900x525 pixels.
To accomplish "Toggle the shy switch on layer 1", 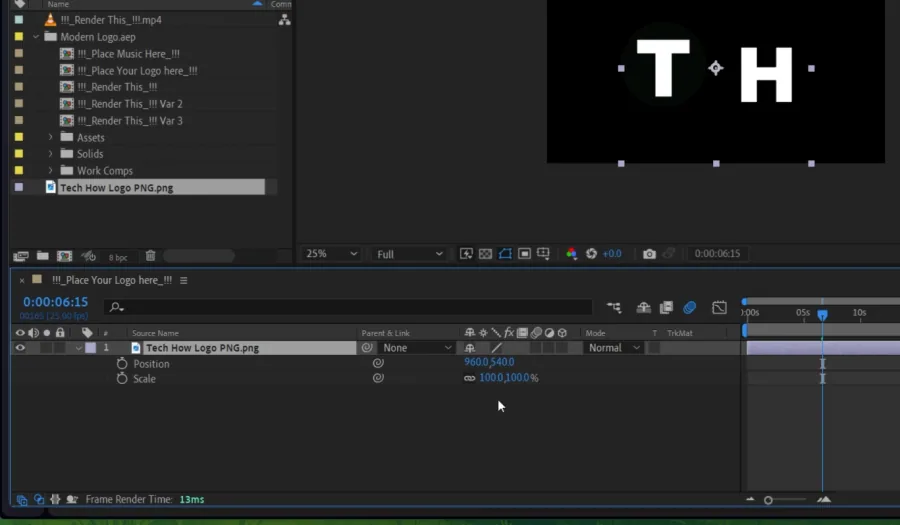I will point(470,348).
